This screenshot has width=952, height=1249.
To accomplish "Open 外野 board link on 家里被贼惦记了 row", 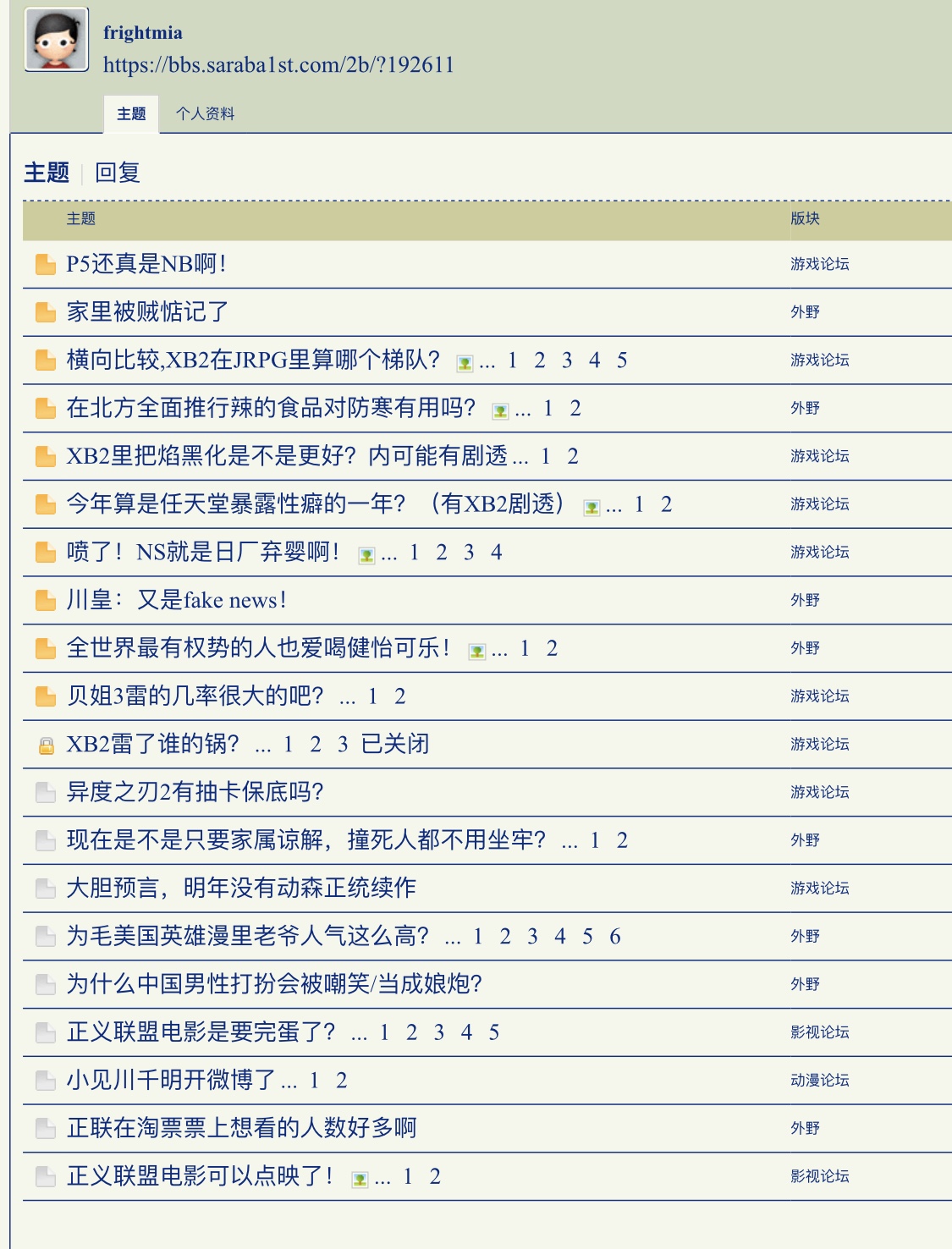I will pos(806,312).
